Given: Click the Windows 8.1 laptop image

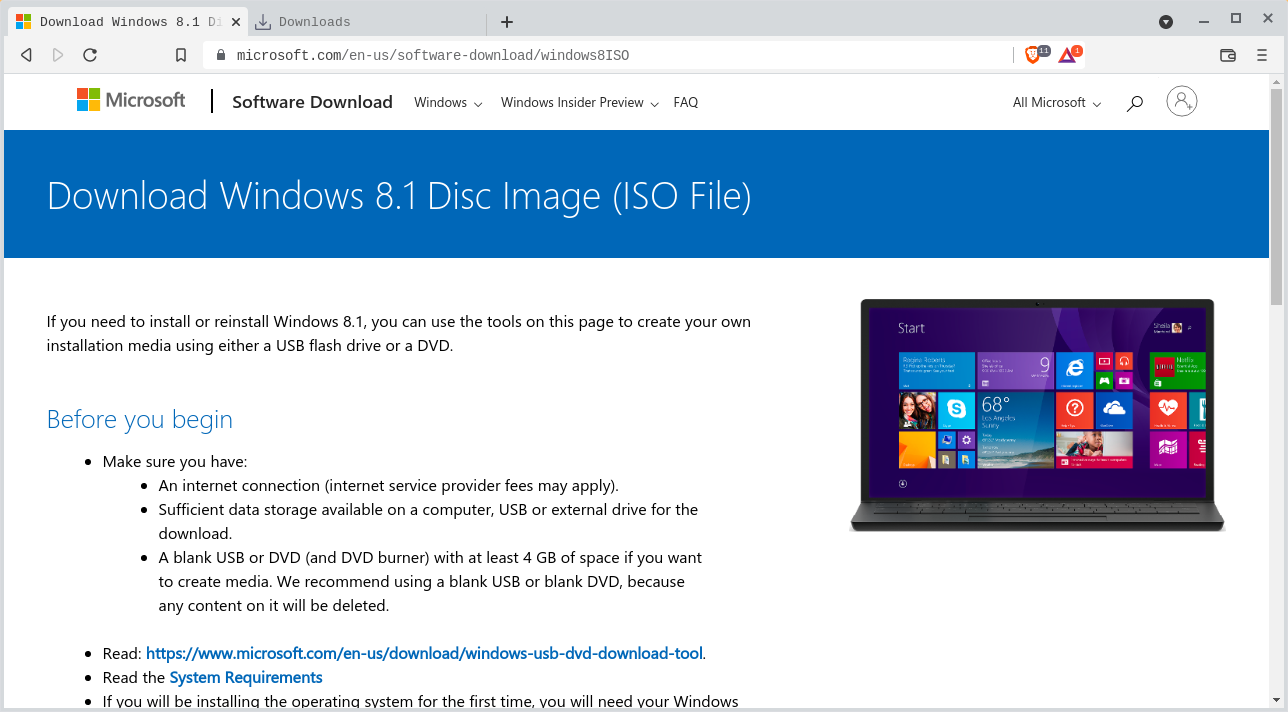Looking at the screenshot, I should [x=1037, y=415].
